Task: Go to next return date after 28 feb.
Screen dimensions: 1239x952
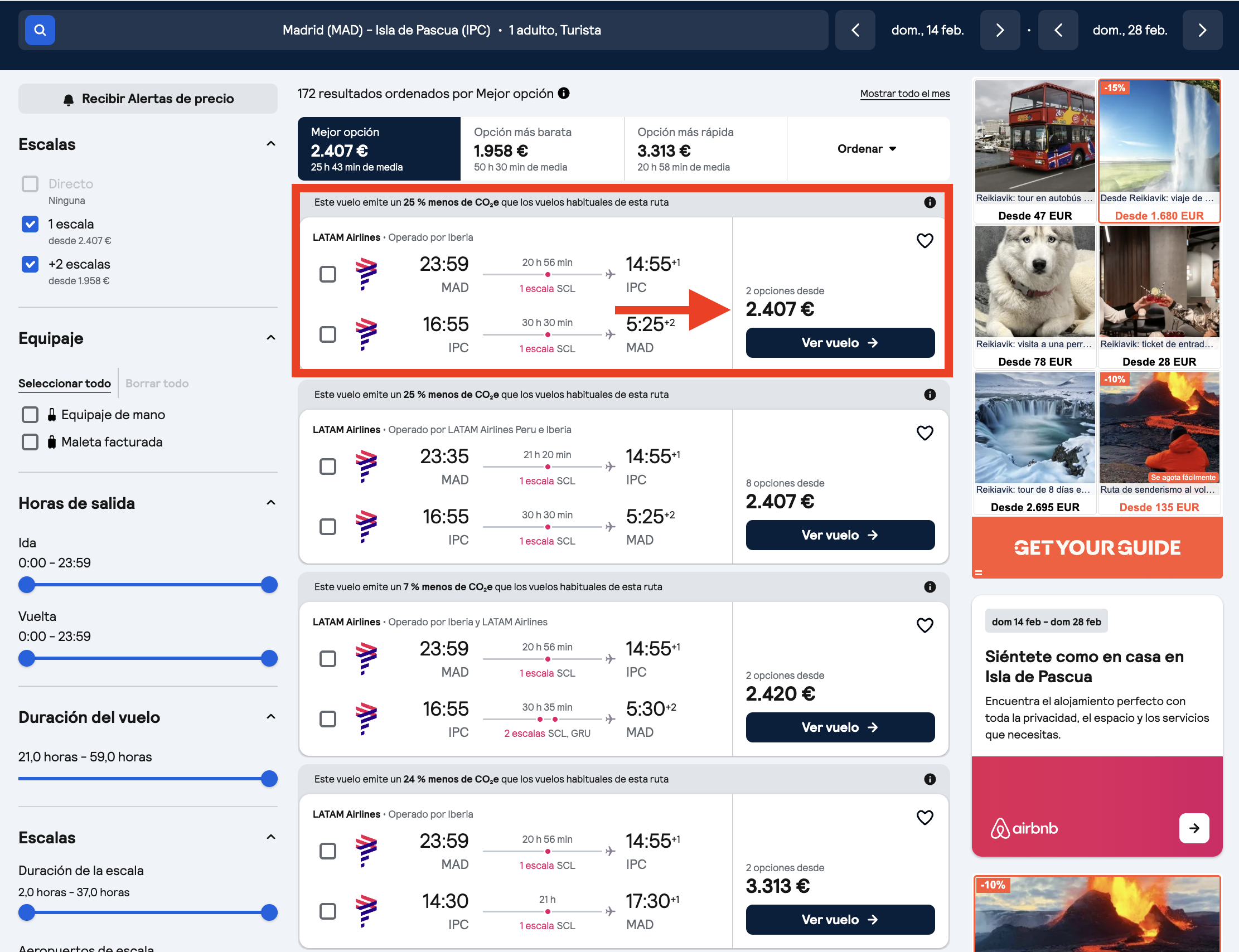Action: [x=1202, y=30]
